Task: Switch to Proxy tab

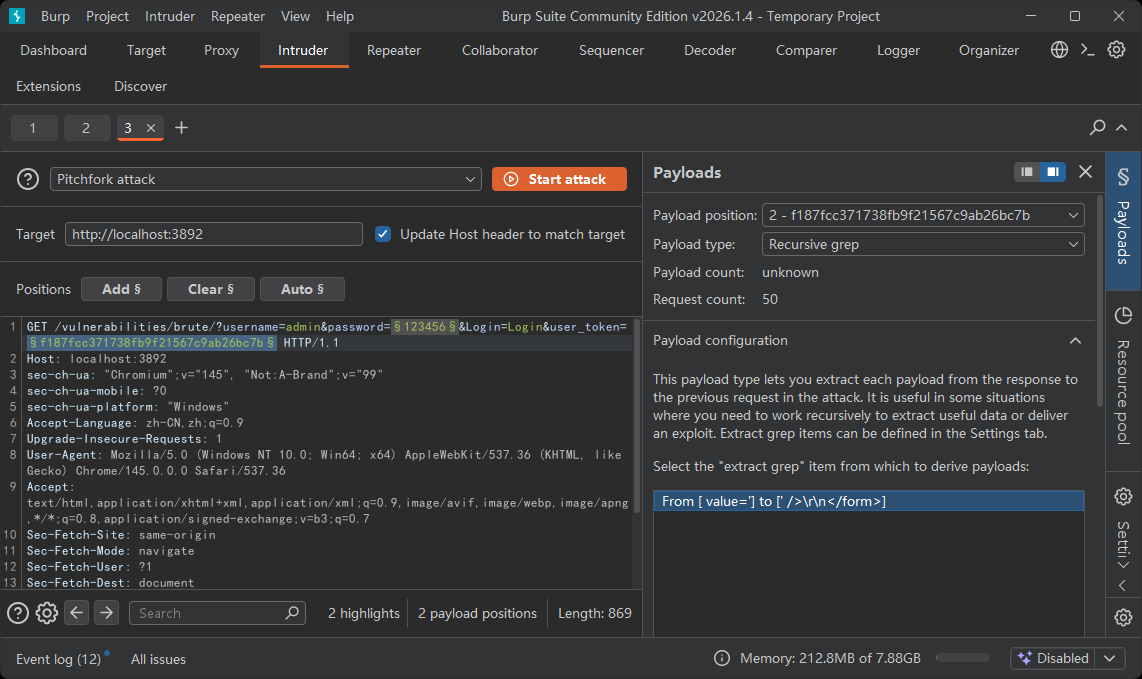Action: pos(221,50)
